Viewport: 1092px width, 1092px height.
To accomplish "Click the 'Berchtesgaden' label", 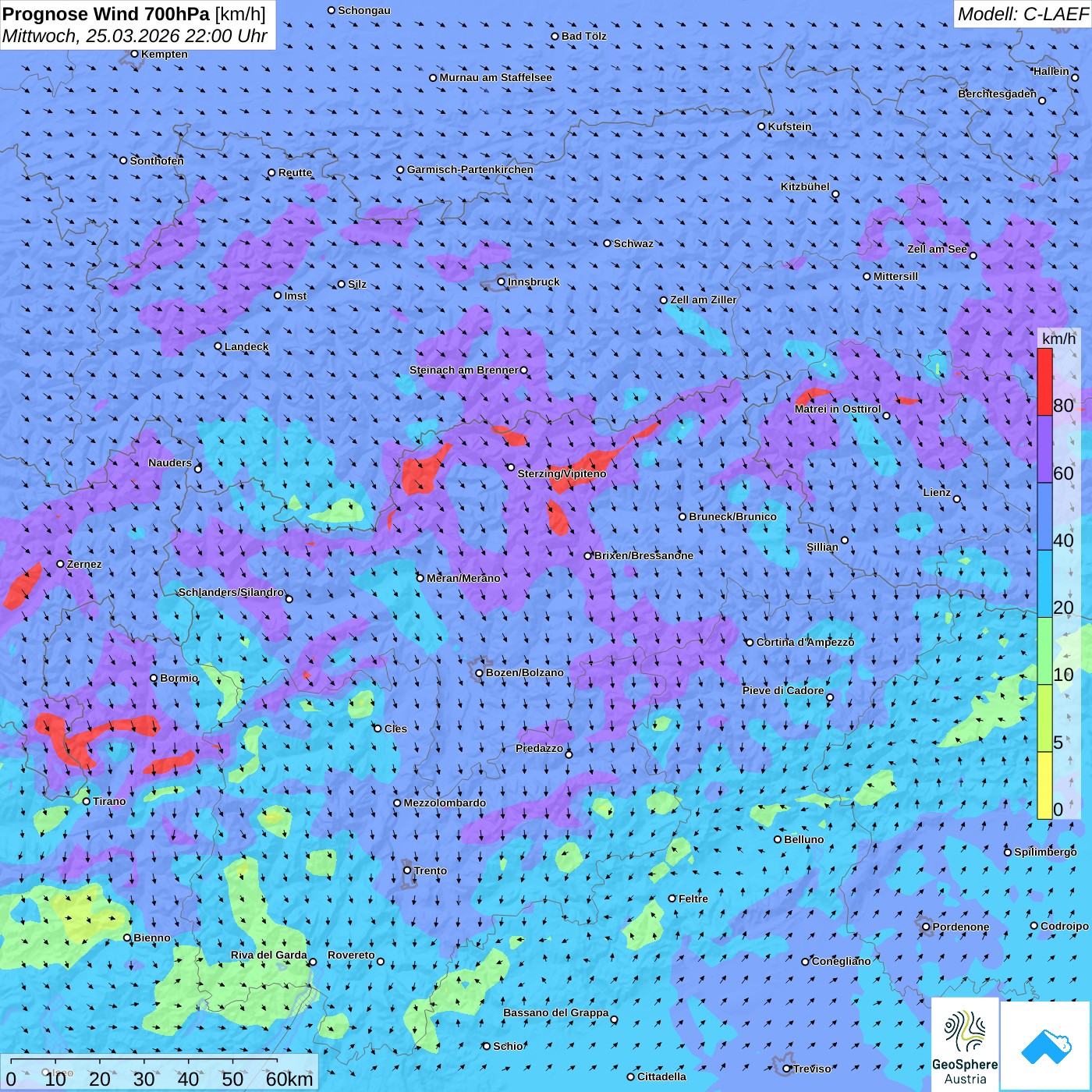I will tap(998, 94).
